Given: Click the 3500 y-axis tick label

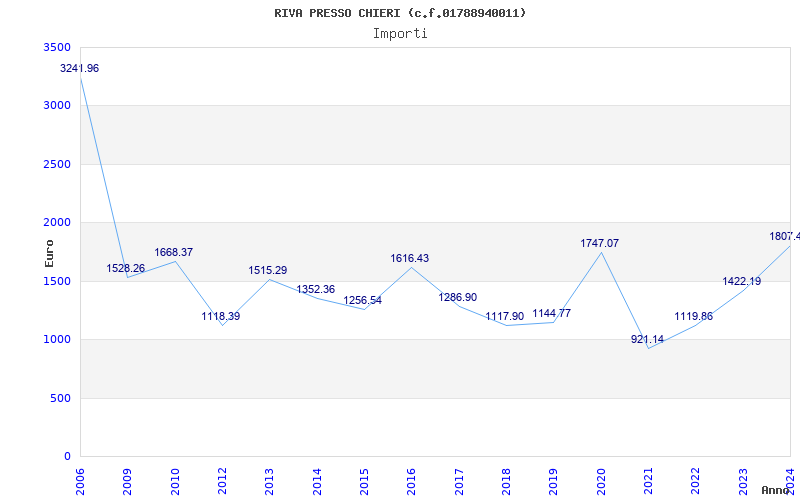Looking at the screenshot, I should tap(58, 47).
